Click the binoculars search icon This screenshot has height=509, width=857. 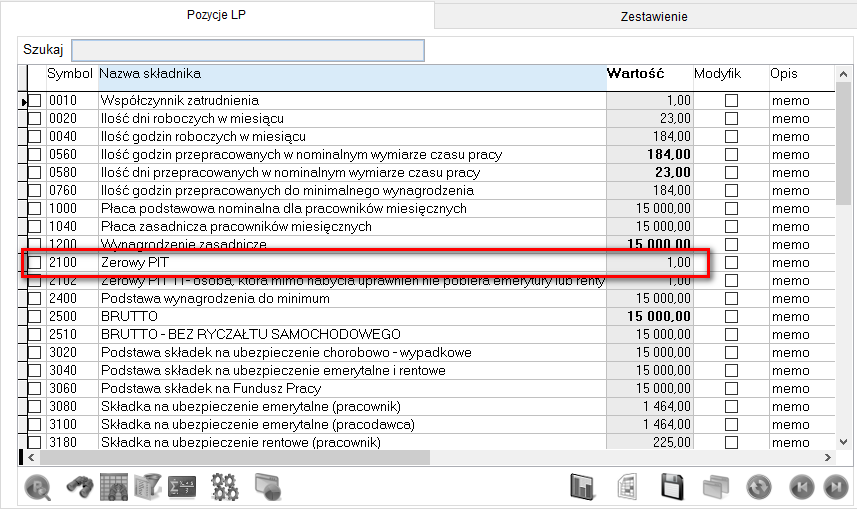pos(80,487)
